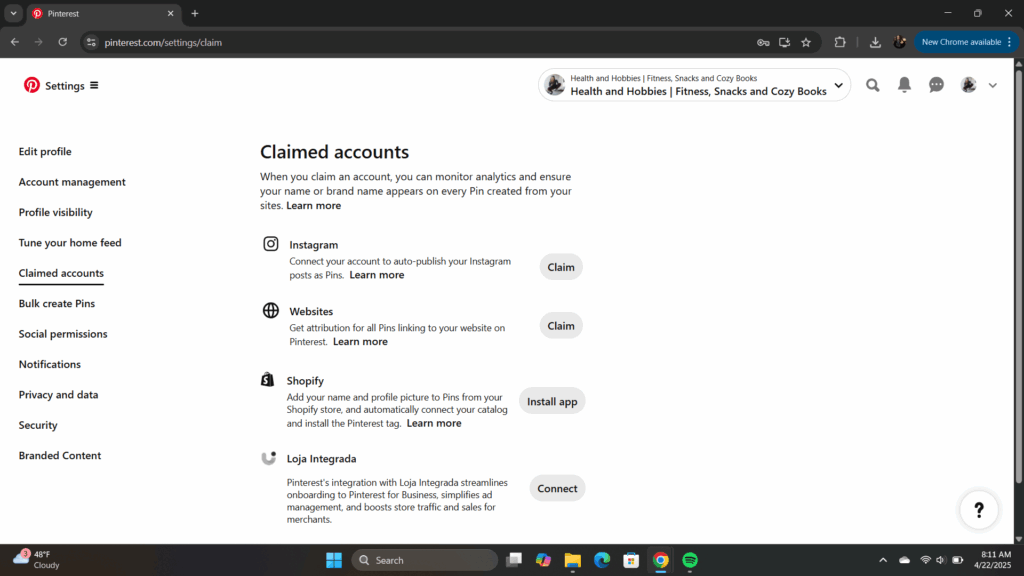Open Profile visibility settings

click(x=56, y=212)
